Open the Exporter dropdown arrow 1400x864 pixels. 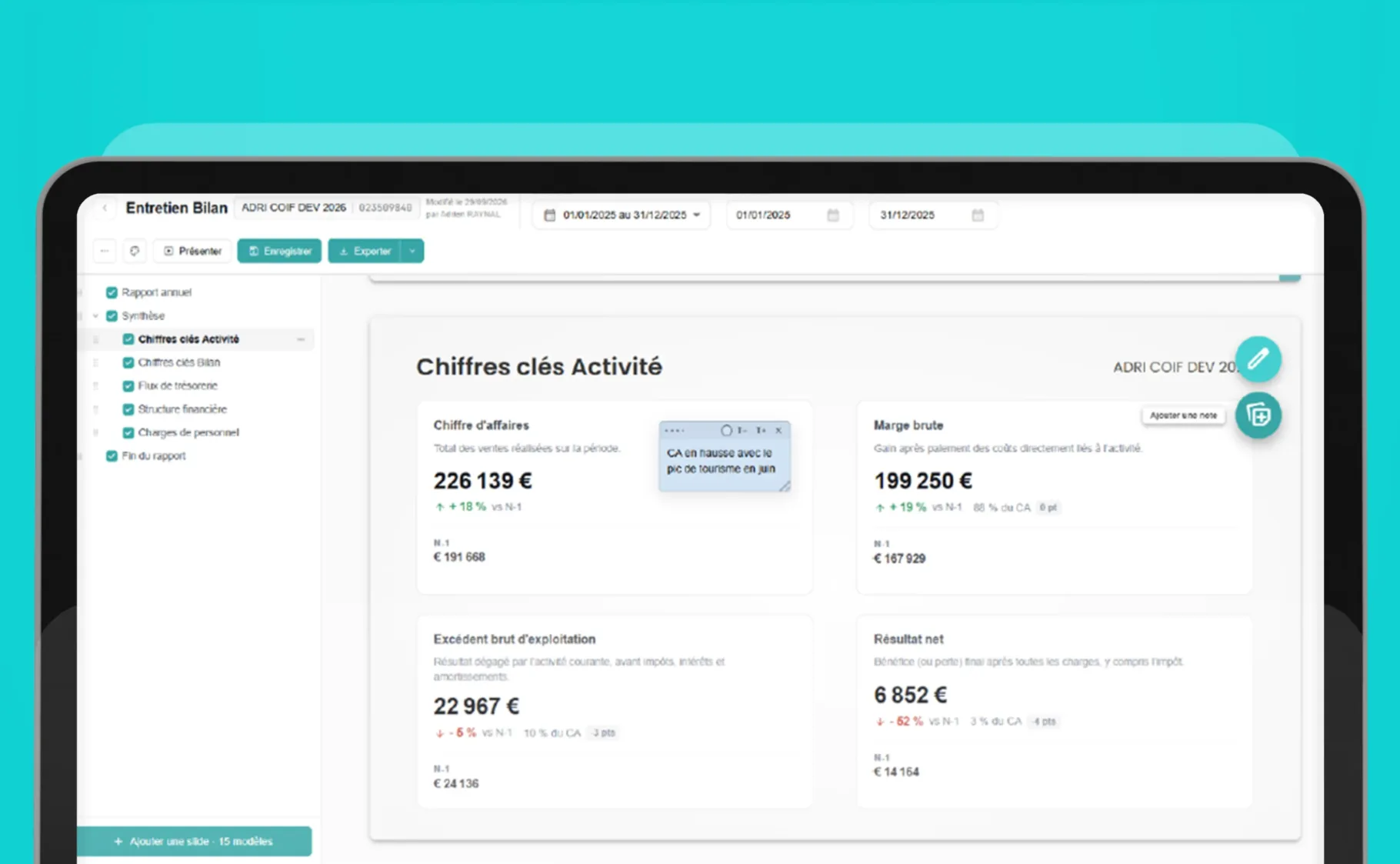[412, 251]
